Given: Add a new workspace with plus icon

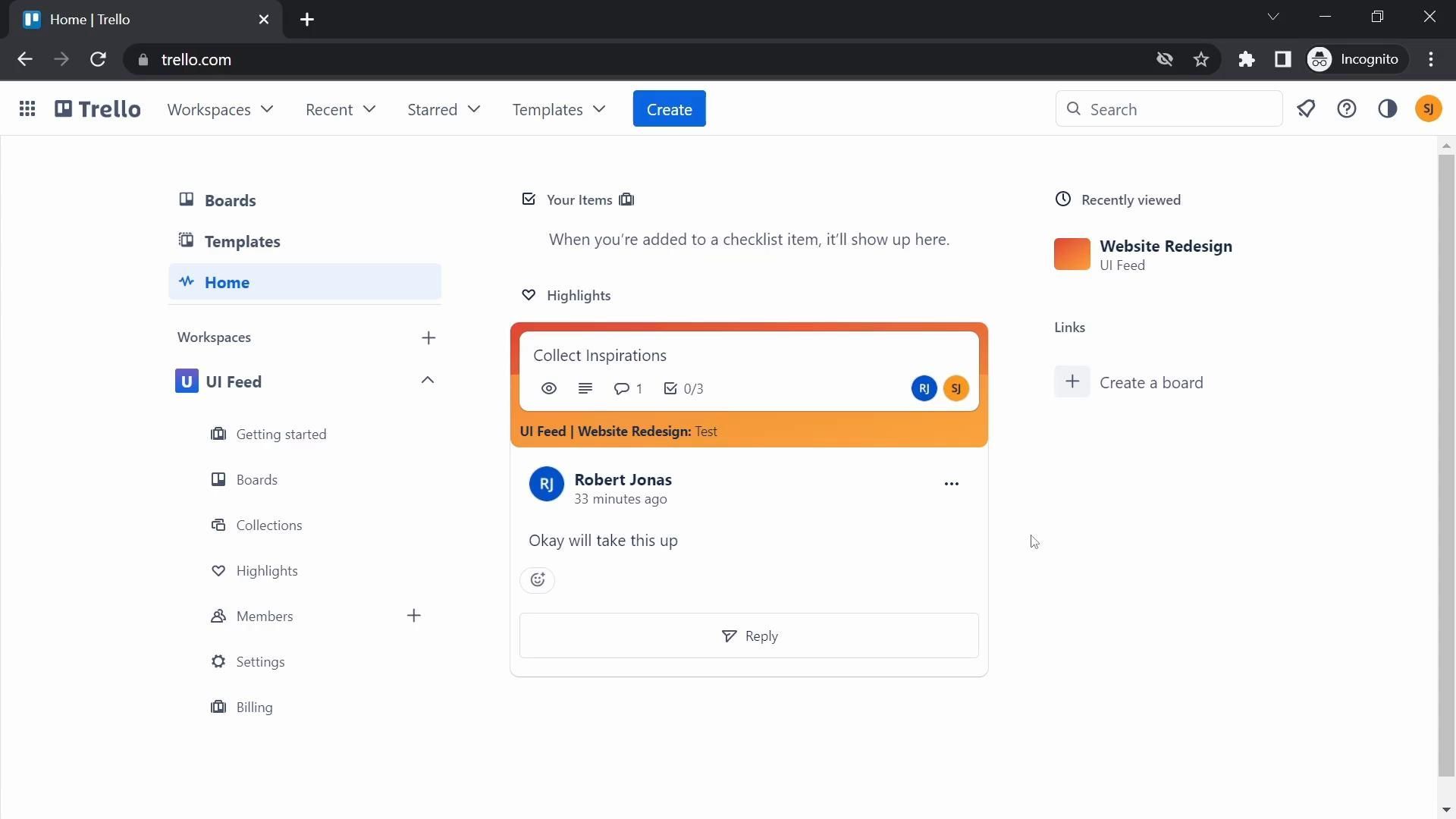Looking at the screenshot, I should (428, 337).
